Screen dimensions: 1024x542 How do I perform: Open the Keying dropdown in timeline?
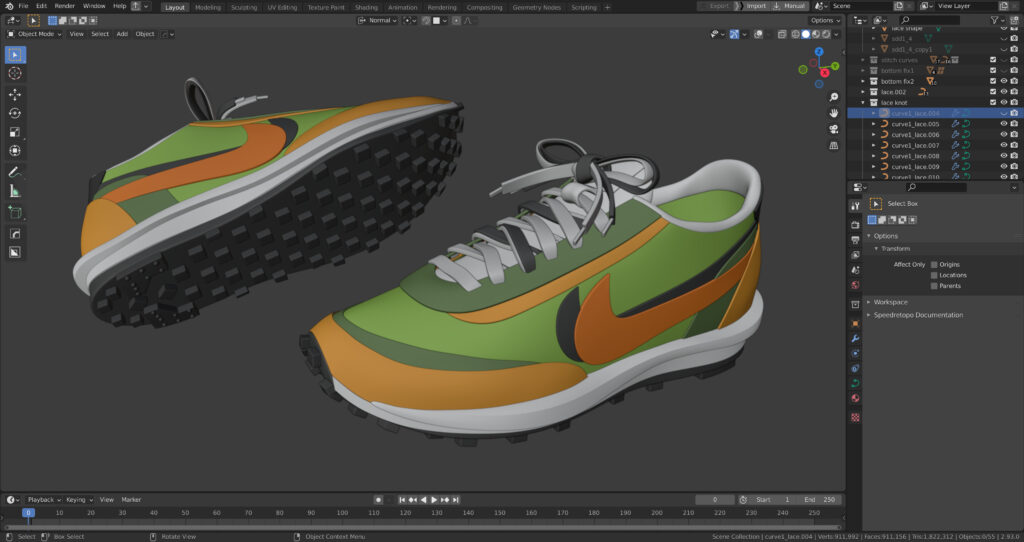(79, 500)
